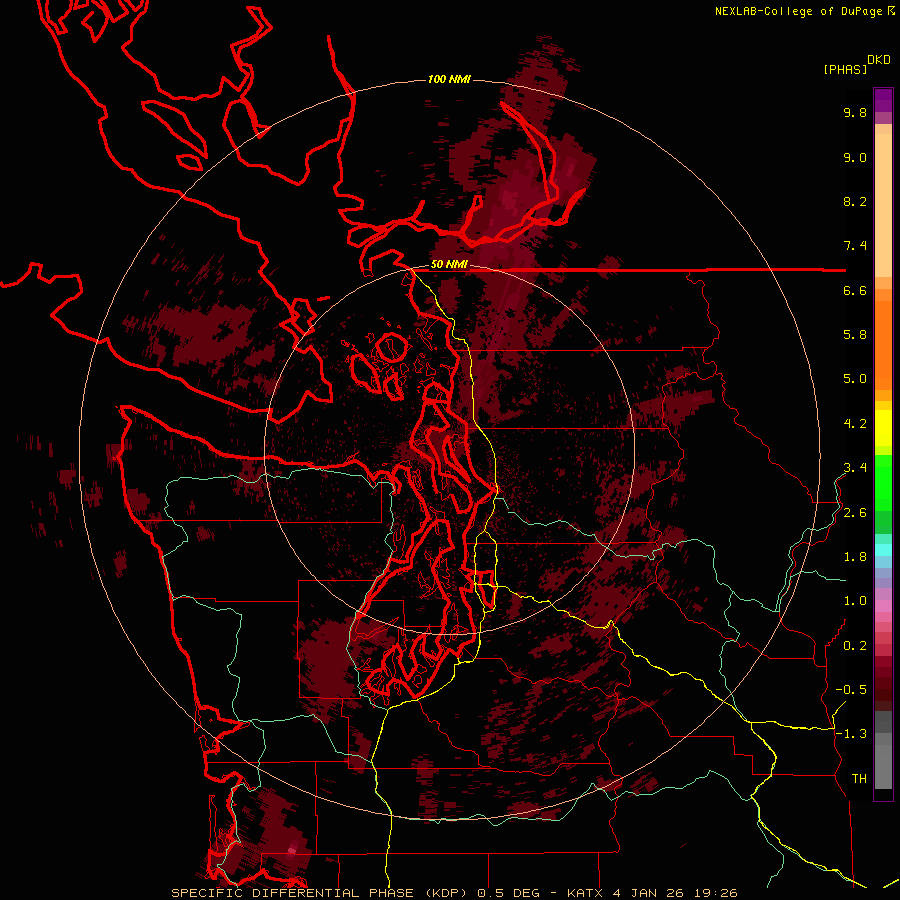Pick the yellow segment of the color bar
The image size is (900, 900).
(x=883, y=428)
